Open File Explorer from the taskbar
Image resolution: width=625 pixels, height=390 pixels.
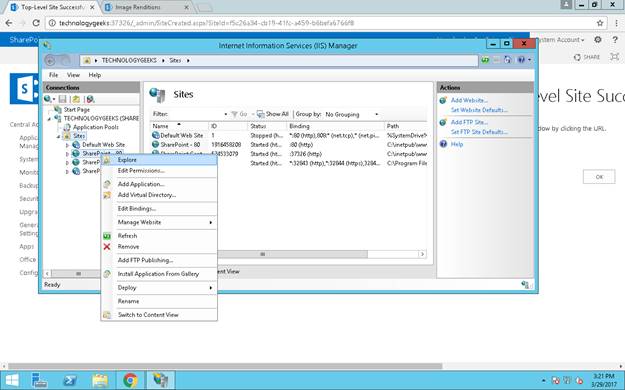pos(100,380)
